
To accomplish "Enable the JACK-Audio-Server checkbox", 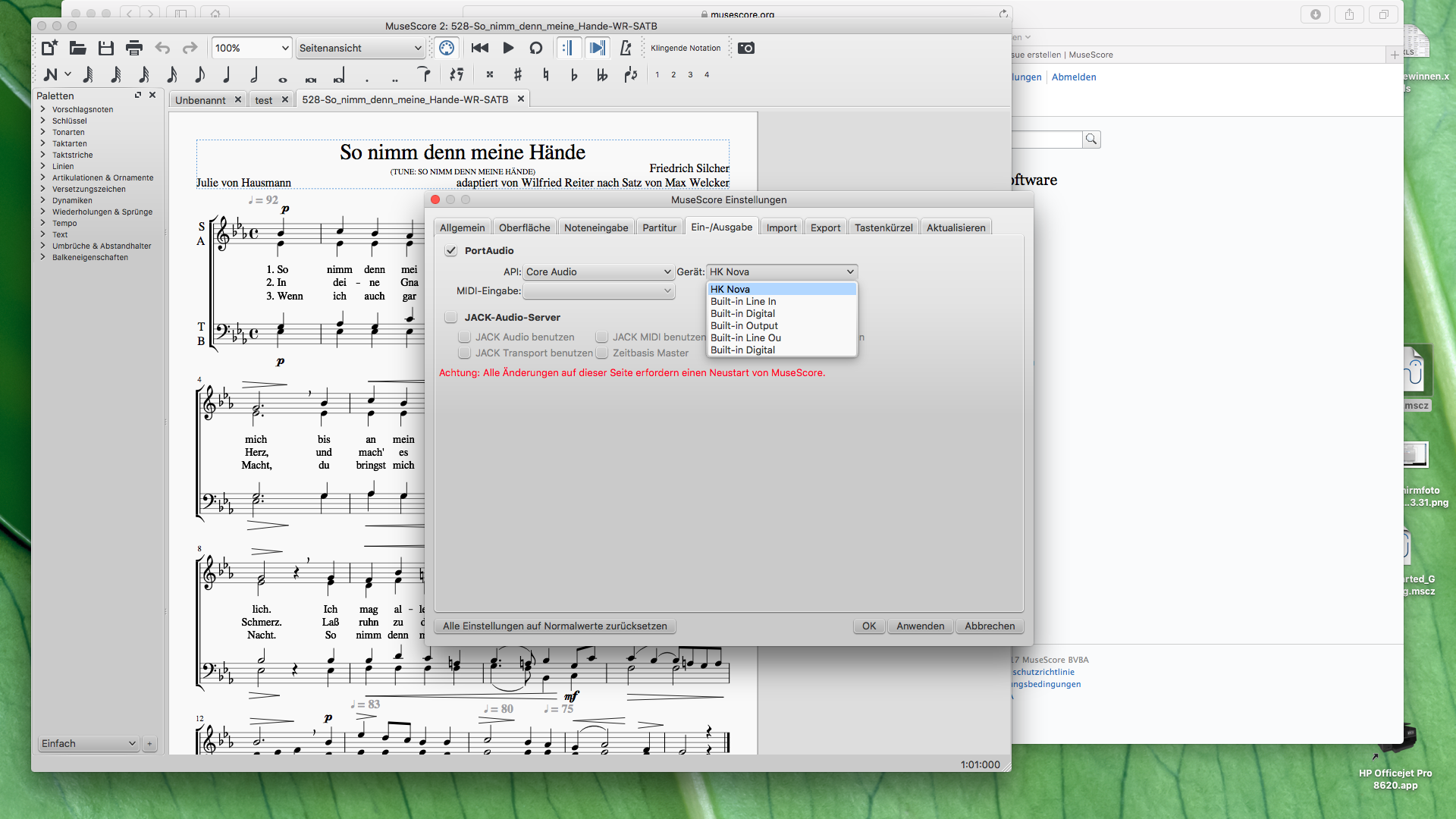I will point(451,318).
